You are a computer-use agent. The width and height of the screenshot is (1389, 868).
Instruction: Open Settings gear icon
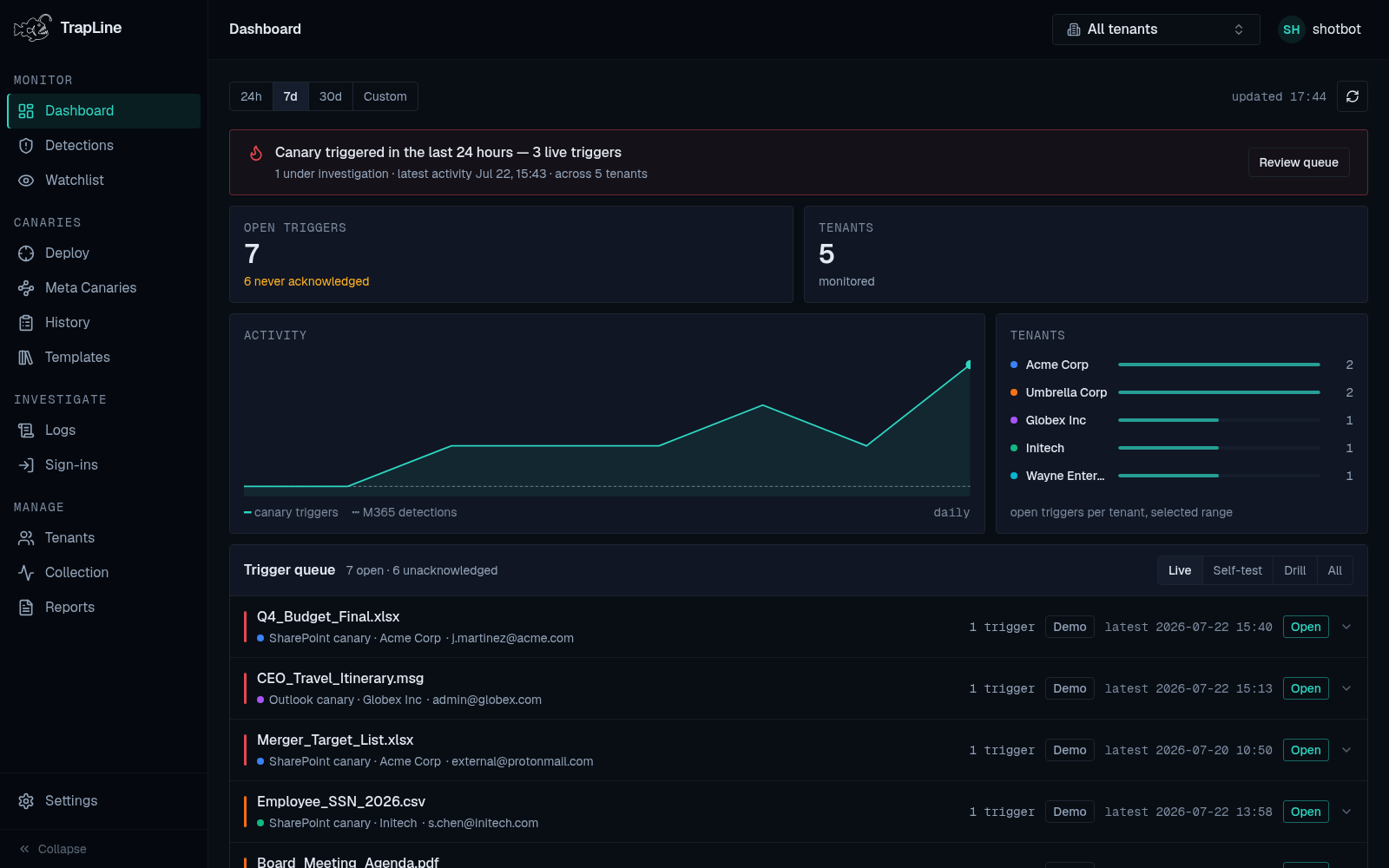[x=26, y=801]
